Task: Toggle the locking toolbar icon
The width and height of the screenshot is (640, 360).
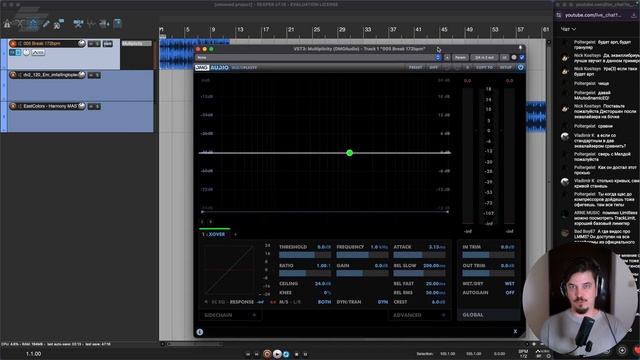Action: [x=117, y=24]
